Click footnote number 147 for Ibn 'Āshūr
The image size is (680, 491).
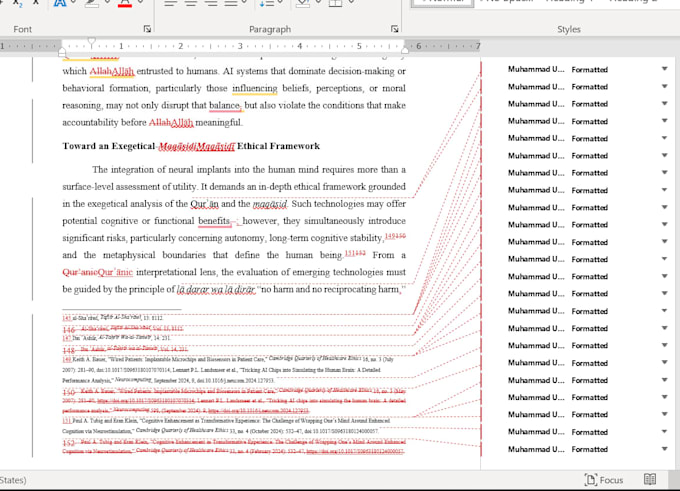[67, 338]
